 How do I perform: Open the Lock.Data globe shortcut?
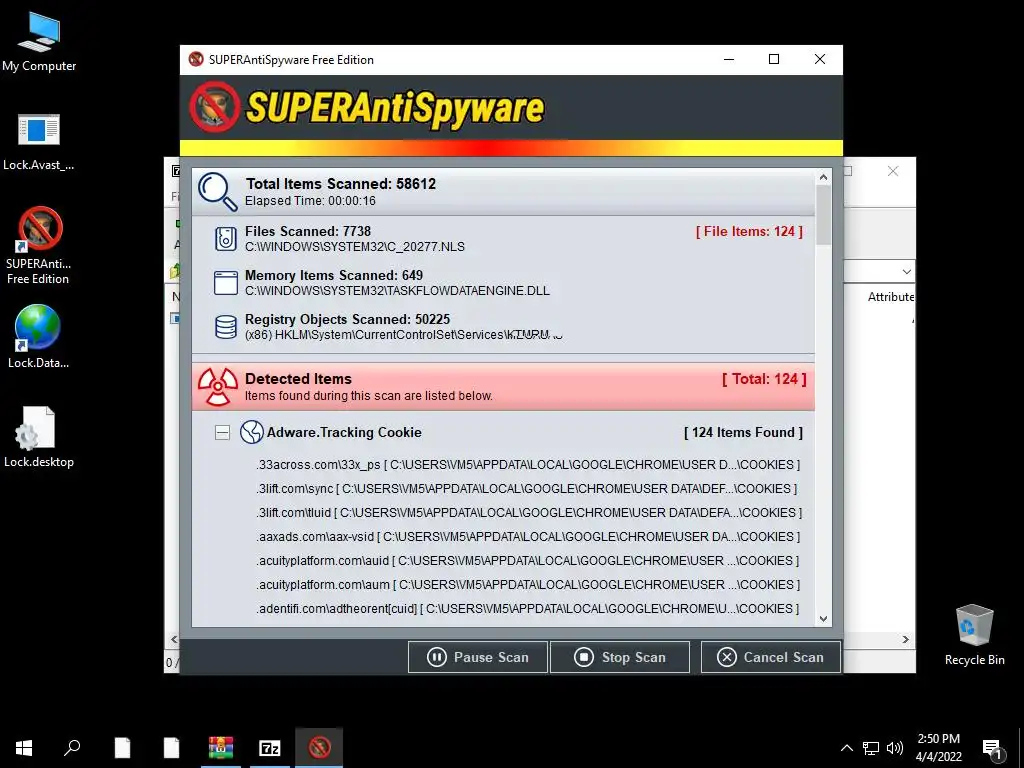coord(39,336)
